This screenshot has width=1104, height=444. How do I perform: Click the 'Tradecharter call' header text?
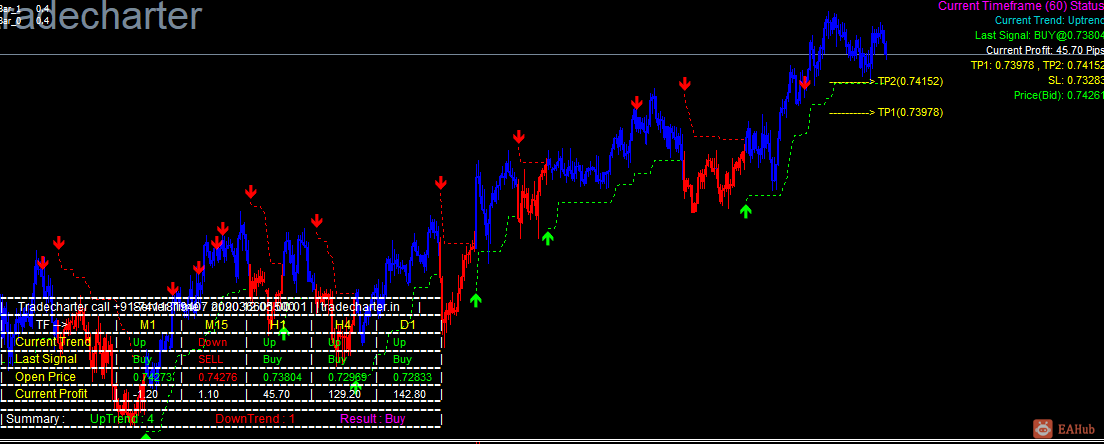(x=64, y=307)
